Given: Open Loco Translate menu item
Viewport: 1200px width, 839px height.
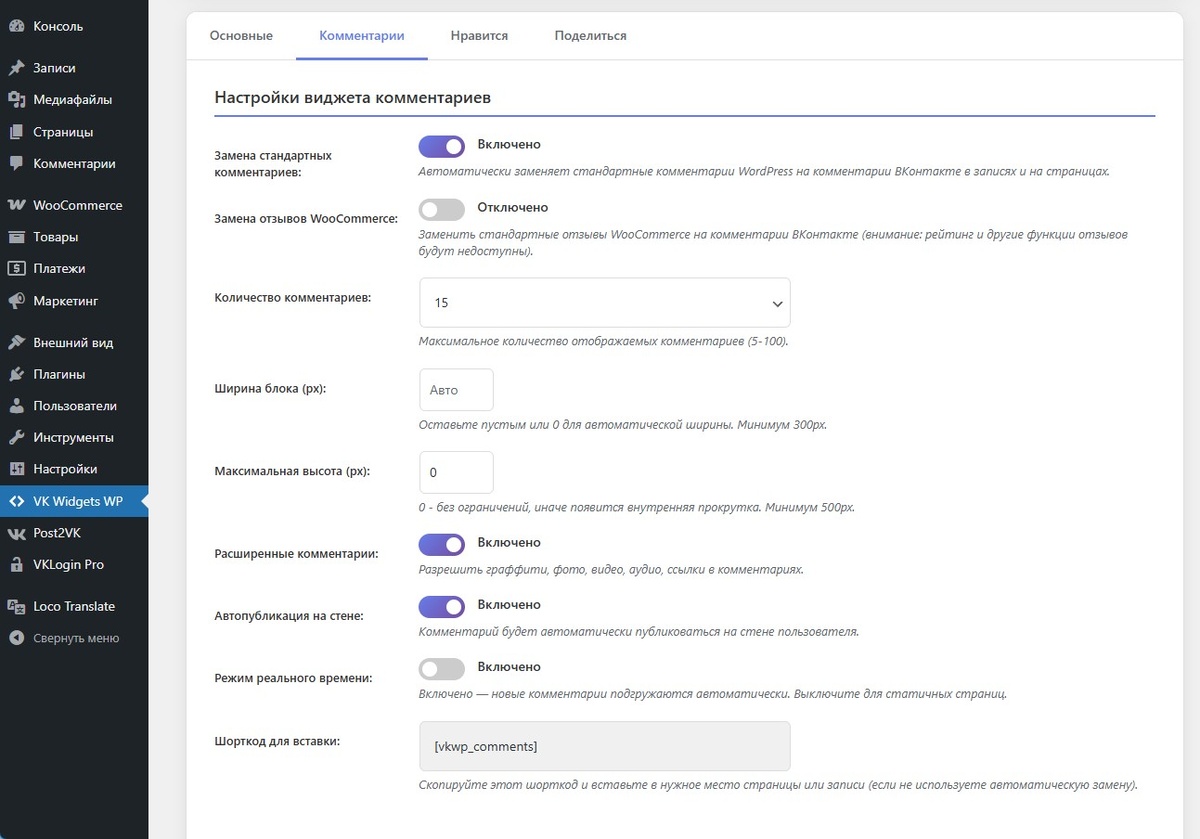Looking at the screenshot, I should pos(74,606).
